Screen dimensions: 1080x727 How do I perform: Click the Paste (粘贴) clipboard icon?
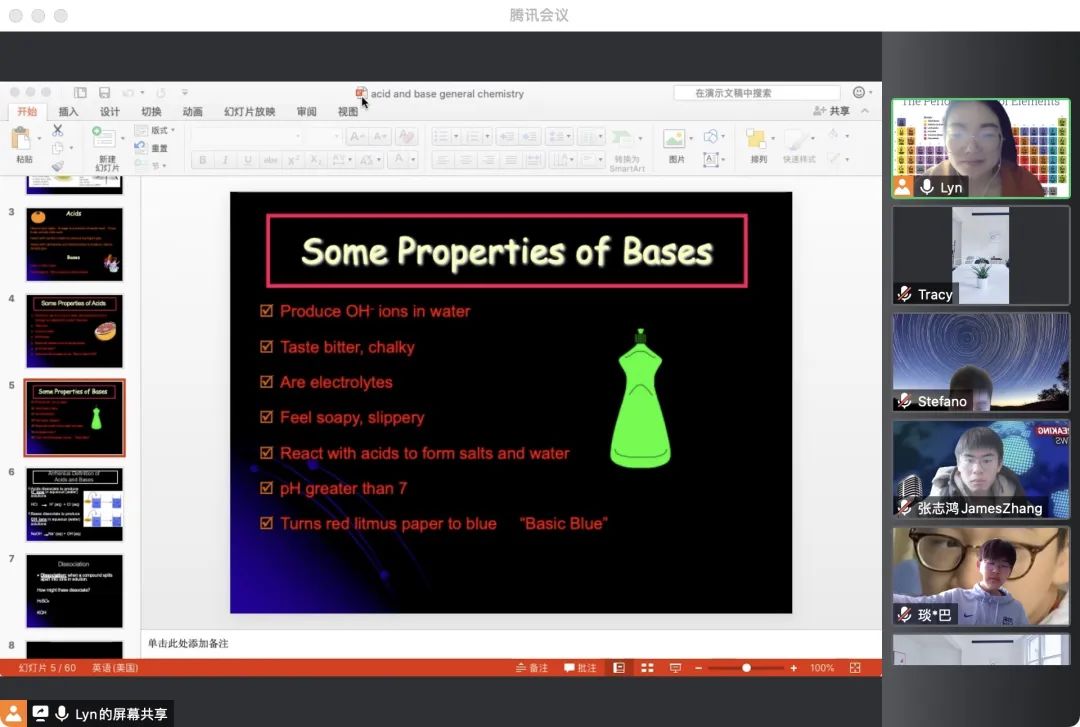pos(22,139)
